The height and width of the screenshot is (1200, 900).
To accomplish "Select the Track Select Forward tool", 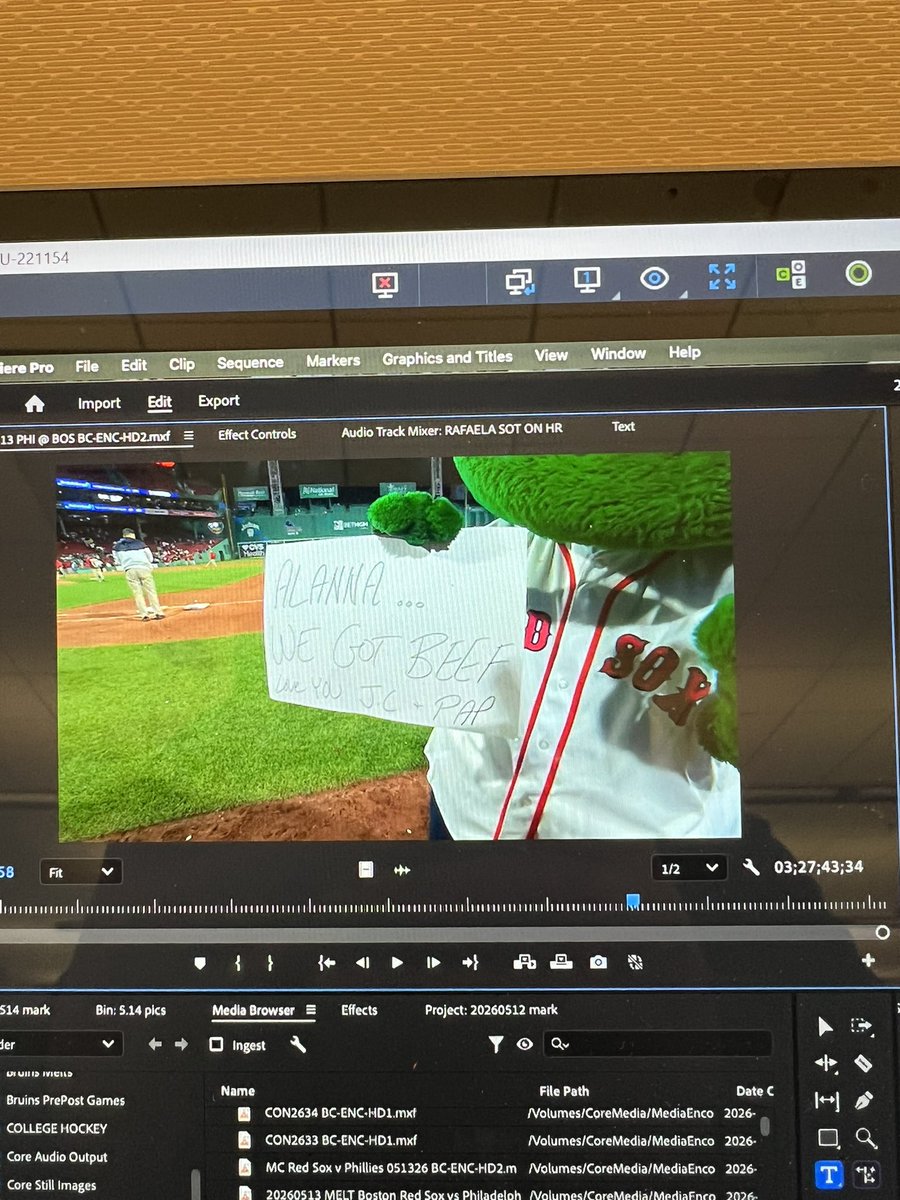I will click(x=862, y=1025).
